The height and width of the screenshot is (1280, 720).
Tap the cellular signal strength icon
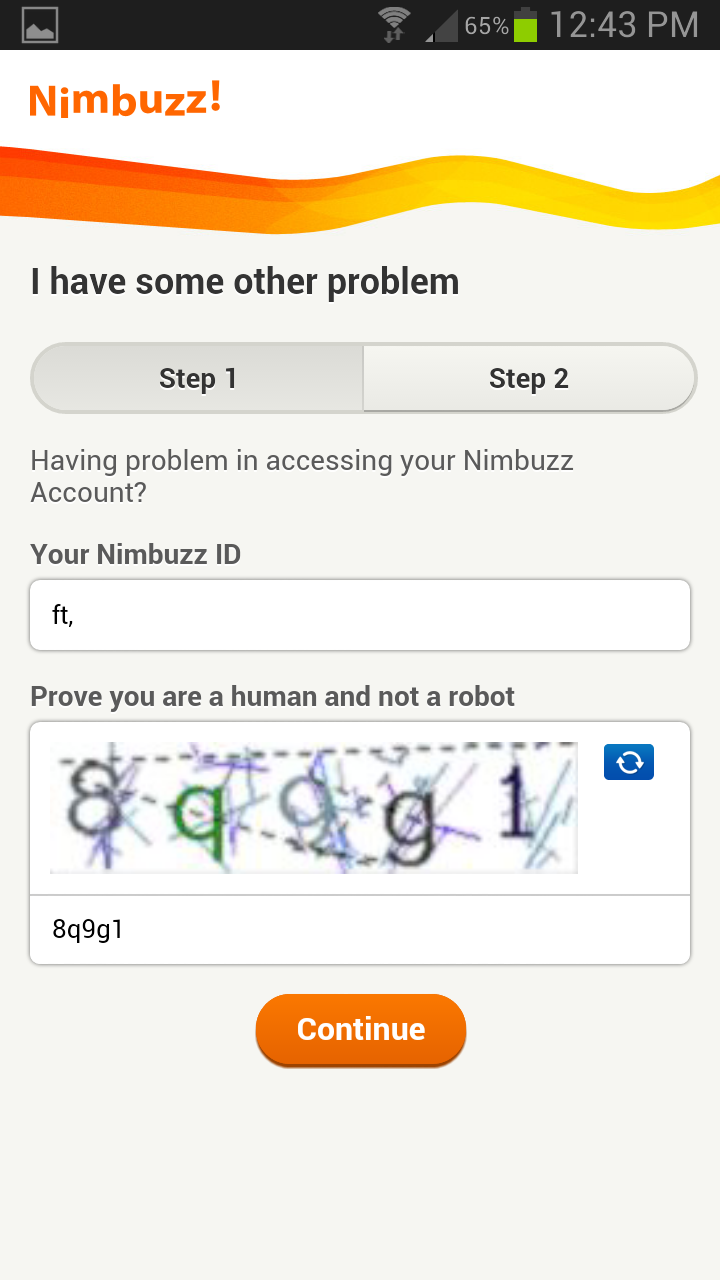pos(442,26)
